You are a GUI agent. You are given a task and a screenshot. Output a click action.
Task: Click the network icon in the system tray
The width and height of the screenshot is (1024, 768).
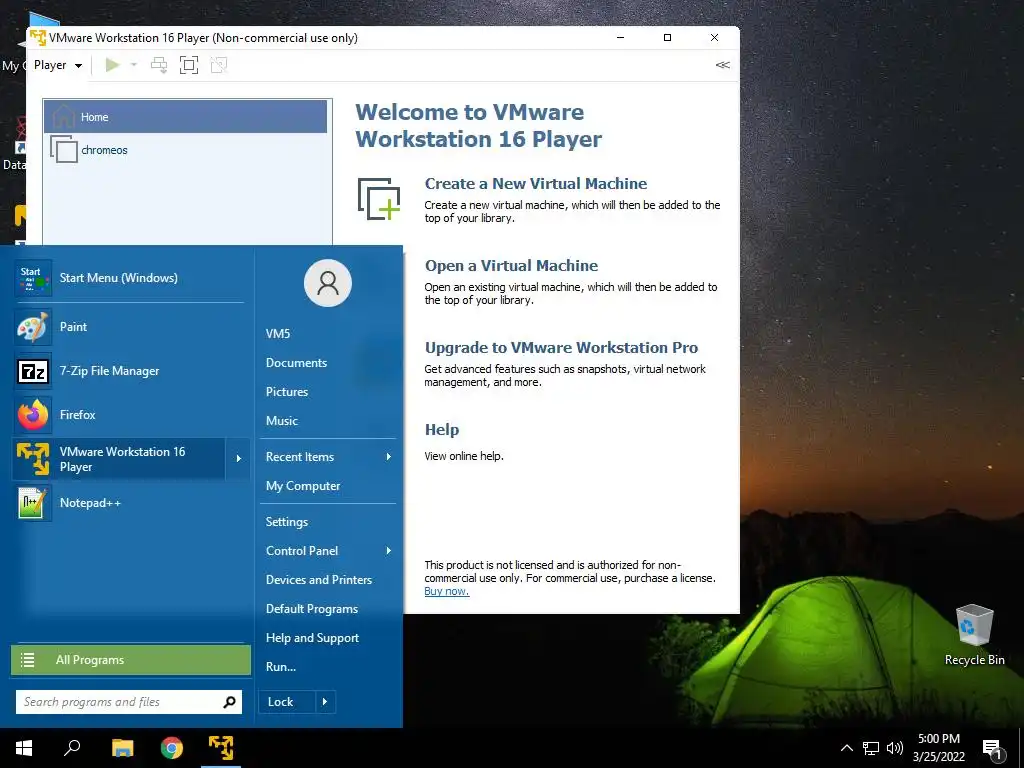pos(871,748)
